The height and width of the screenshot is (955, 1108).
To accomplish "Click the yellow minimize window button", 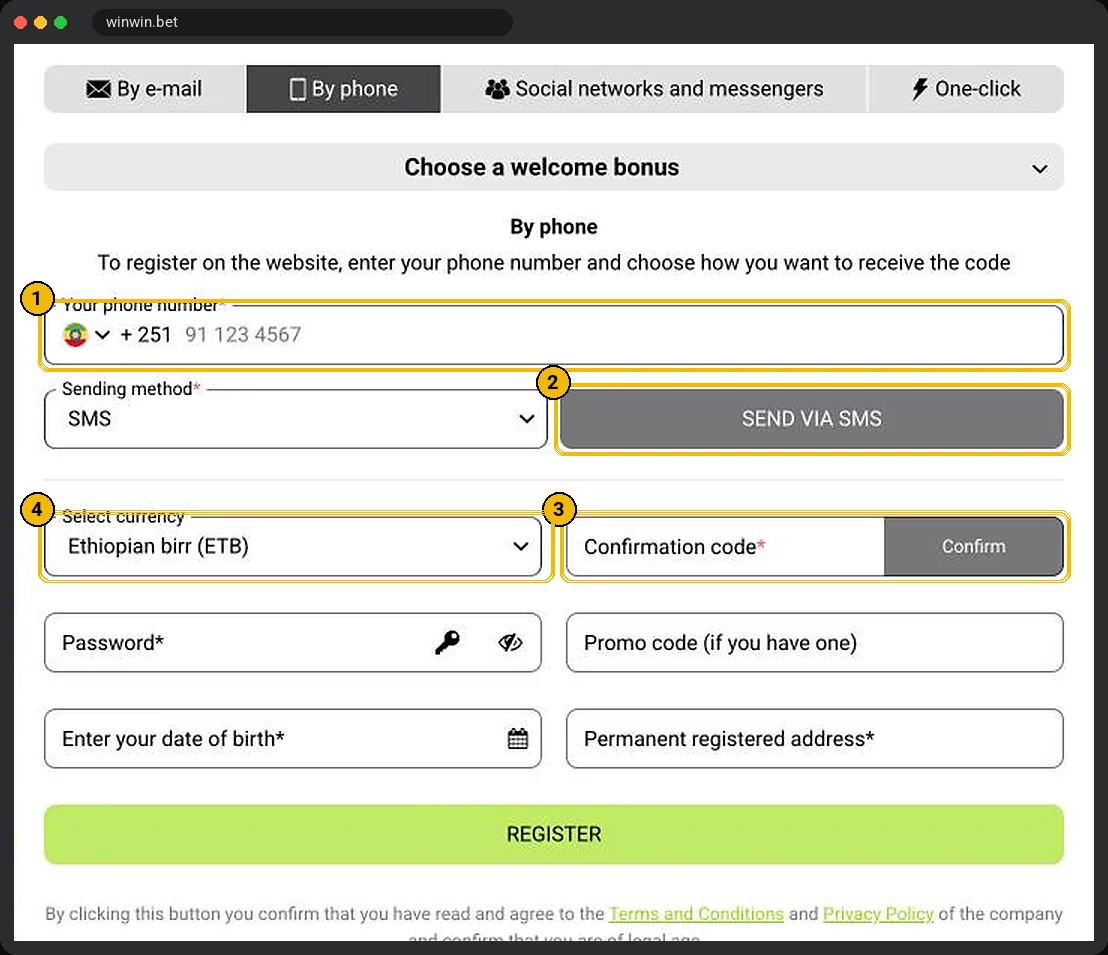I will point(40,23).
